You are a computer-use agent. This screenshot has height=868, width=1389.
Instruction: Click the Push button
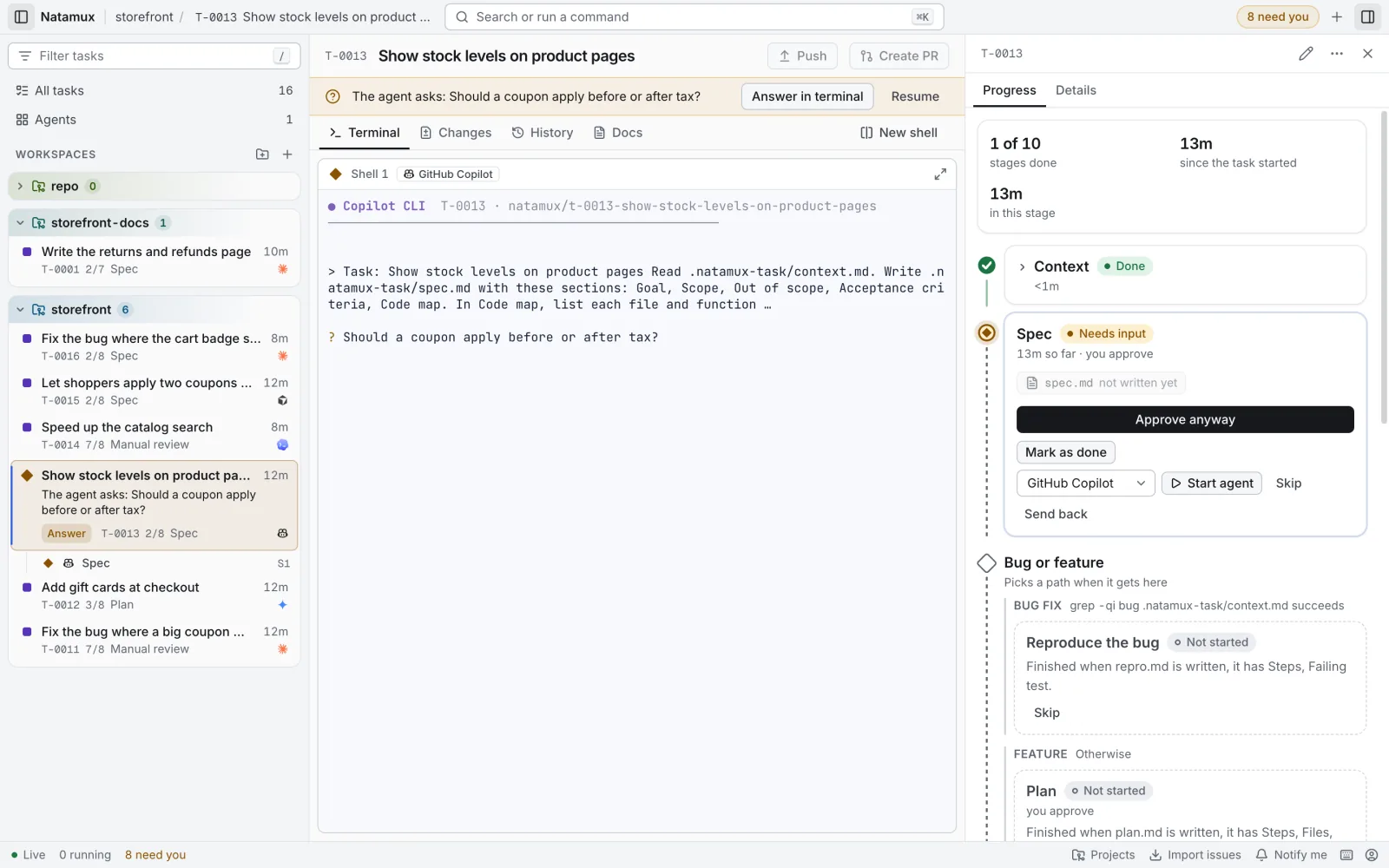(802, 56)
